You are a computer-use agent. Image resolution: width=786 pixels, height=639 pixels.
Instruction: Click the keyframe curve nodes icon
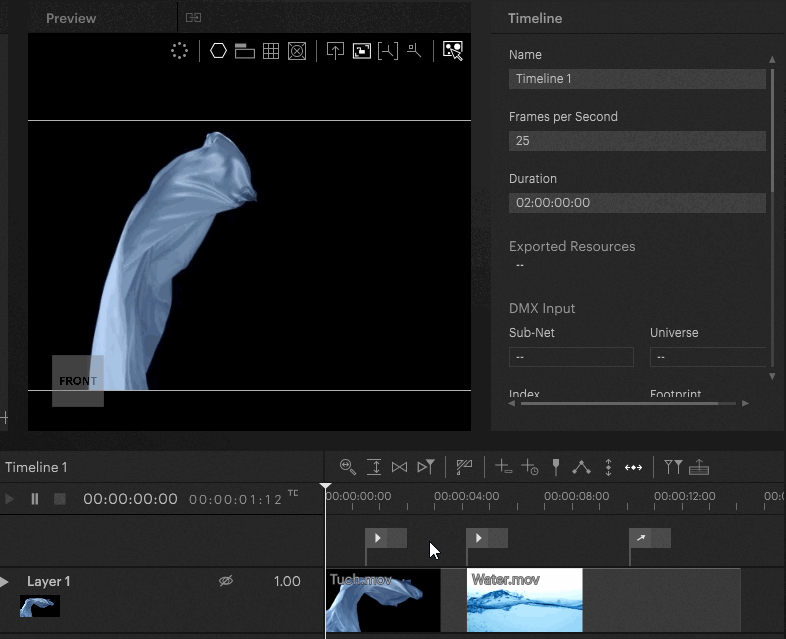tap(581, 467)
